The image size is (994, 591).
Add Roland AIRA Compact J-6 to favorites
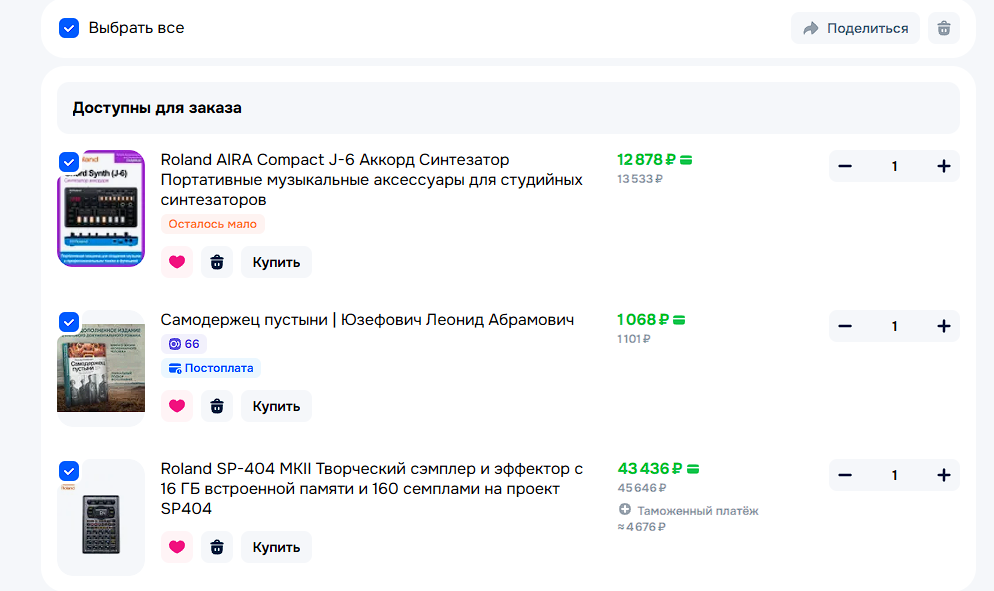coord(177,262)
